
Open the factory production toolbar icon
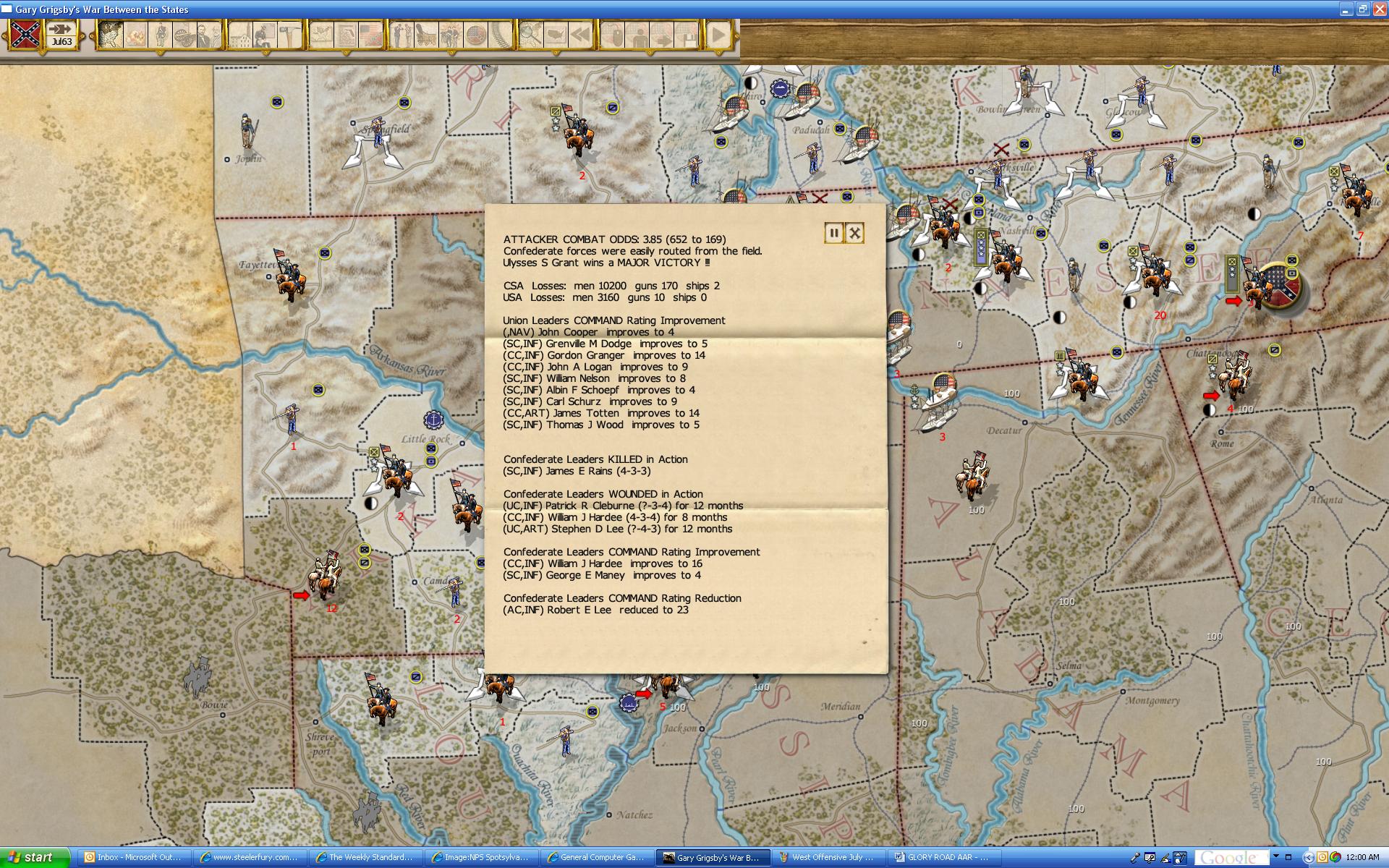[241, 35]
